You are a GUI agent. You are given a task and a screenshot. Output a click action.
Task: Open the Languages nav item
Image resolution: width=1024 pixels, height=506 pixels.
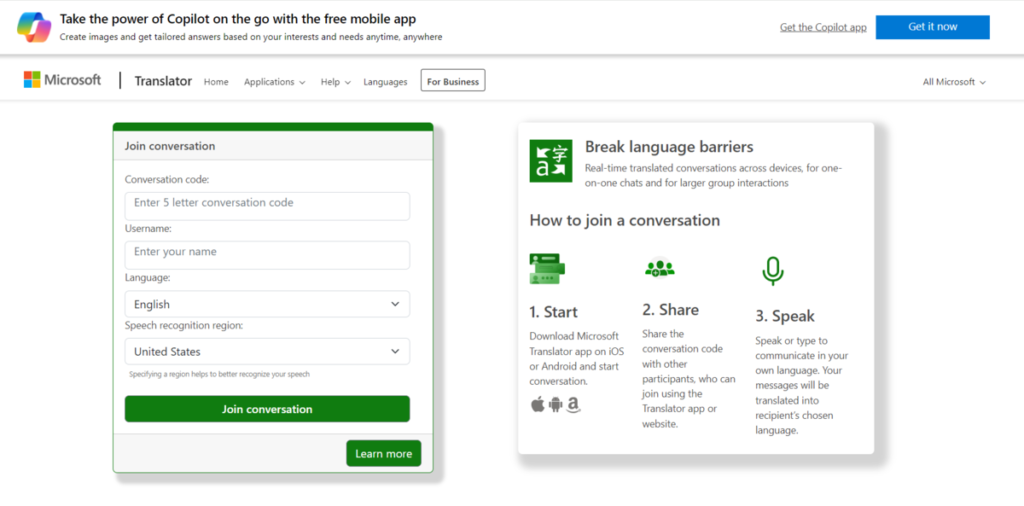click(x=385, y=82)
